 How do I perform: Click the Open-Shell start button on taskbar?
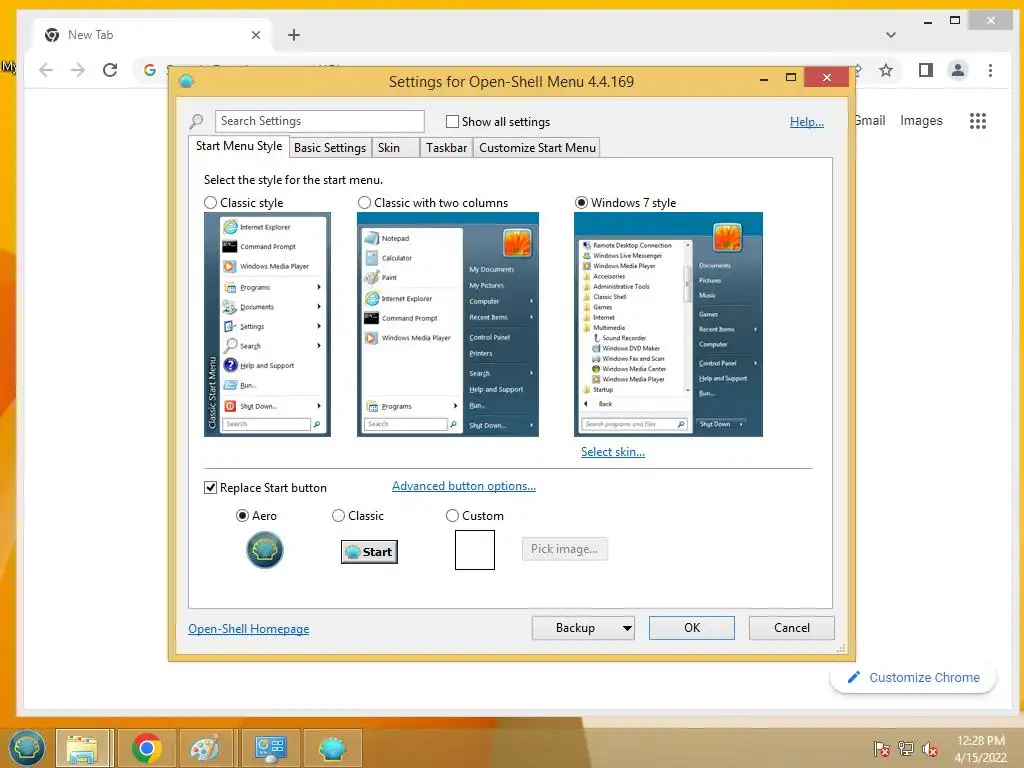26,748
